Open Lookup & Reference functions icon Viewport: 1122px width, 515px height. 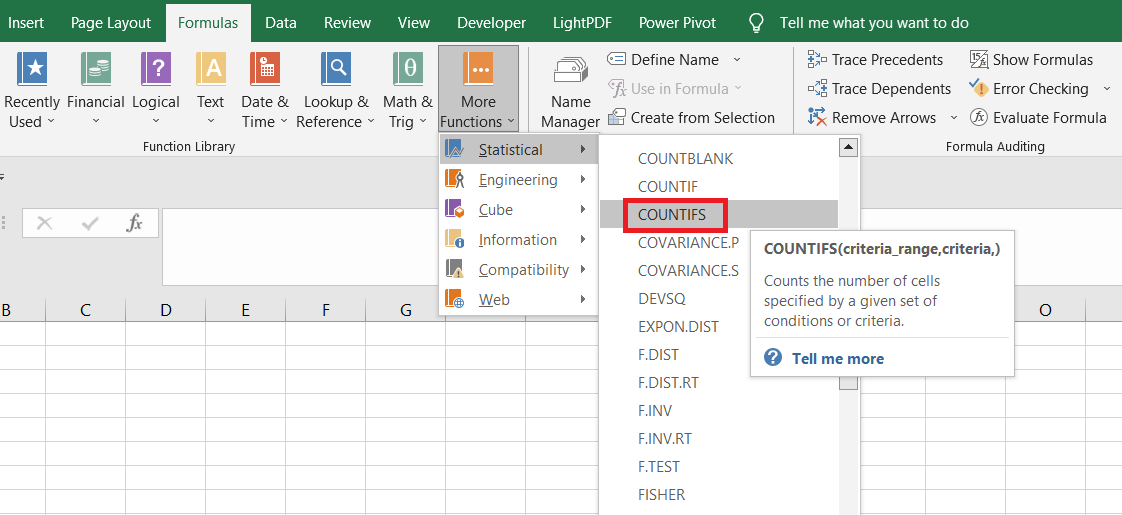pyautogui.click(x=336, y=70)
